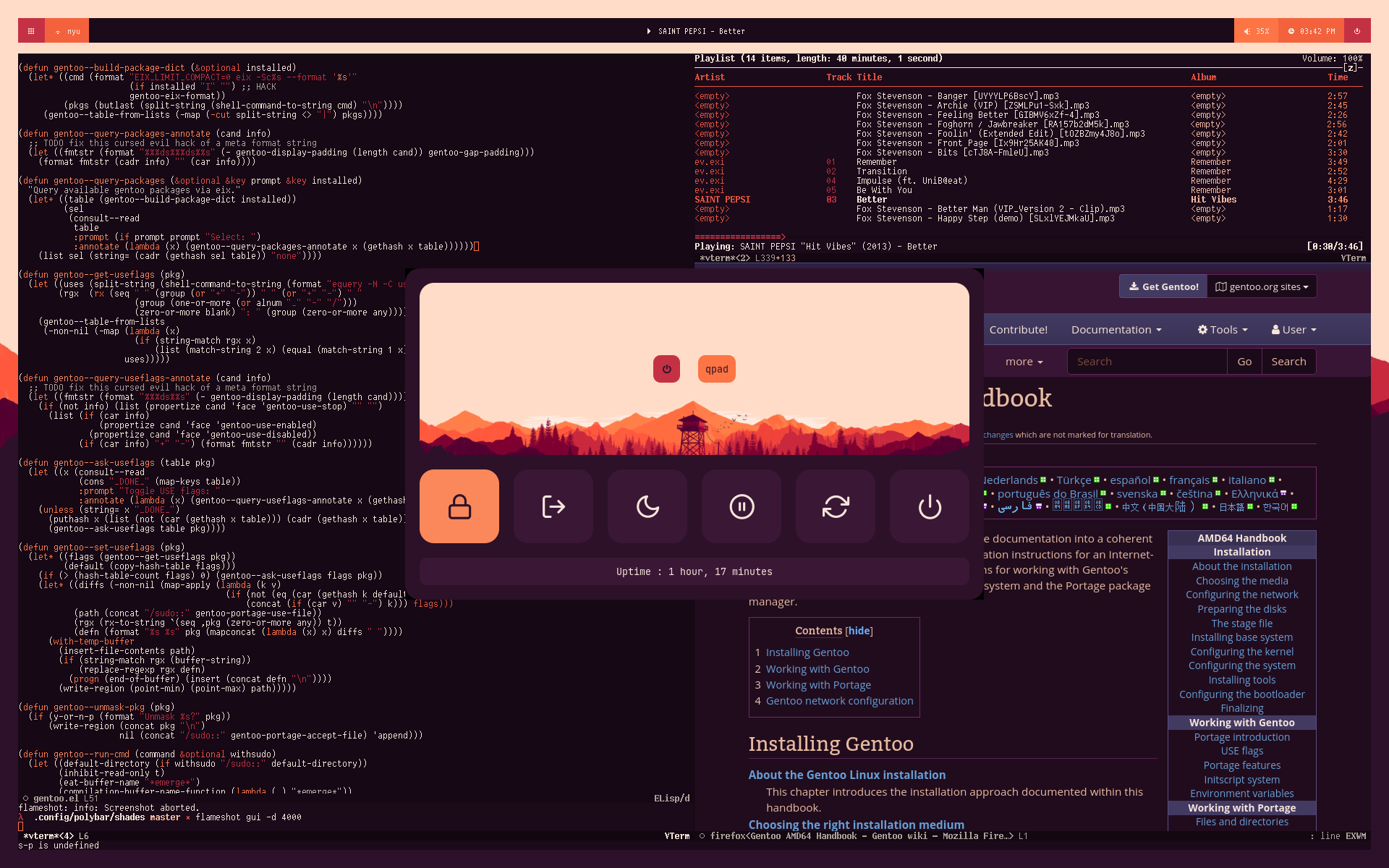Switch language to čeština
The width and height of the screenshot is (1389, 868).
tap(1194, 494)
